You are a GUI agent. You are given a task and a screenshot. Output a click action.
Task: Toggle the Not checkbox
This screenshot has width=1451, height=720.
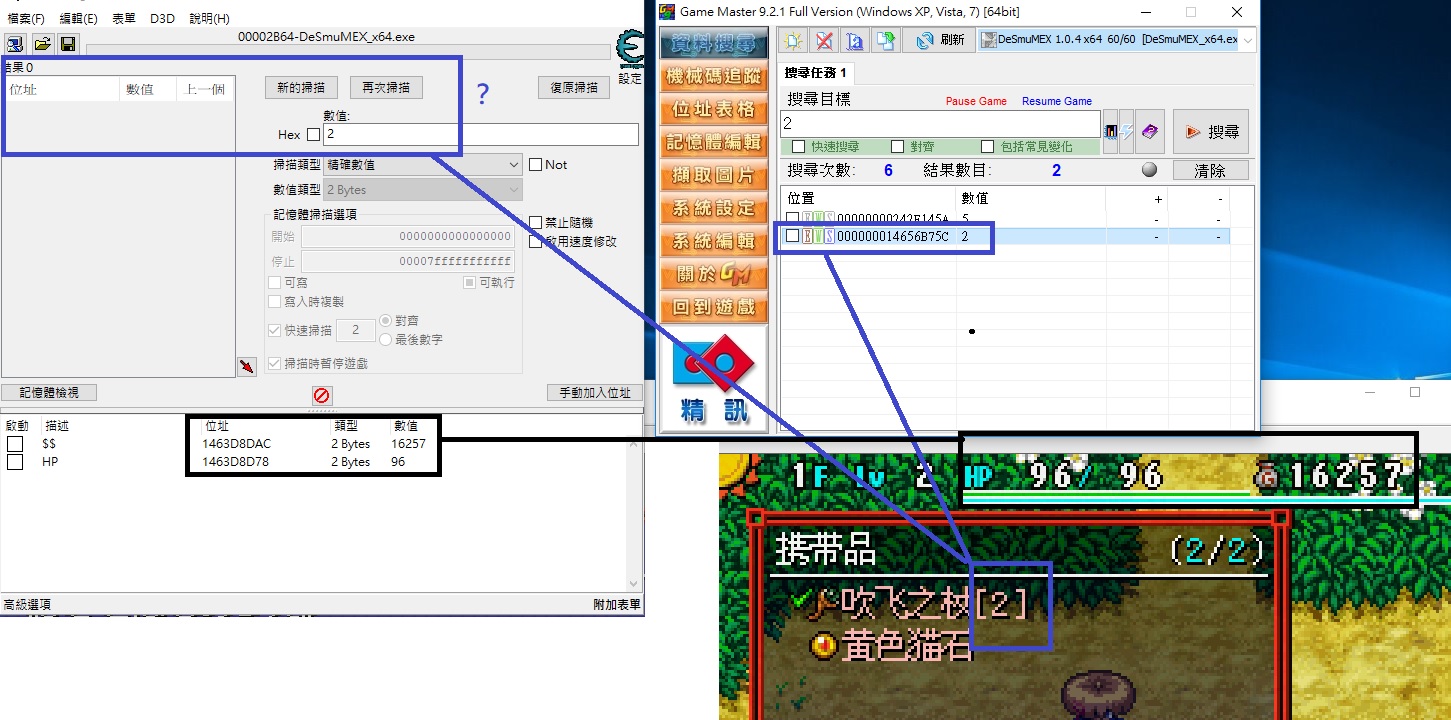(x=535, y=165)
